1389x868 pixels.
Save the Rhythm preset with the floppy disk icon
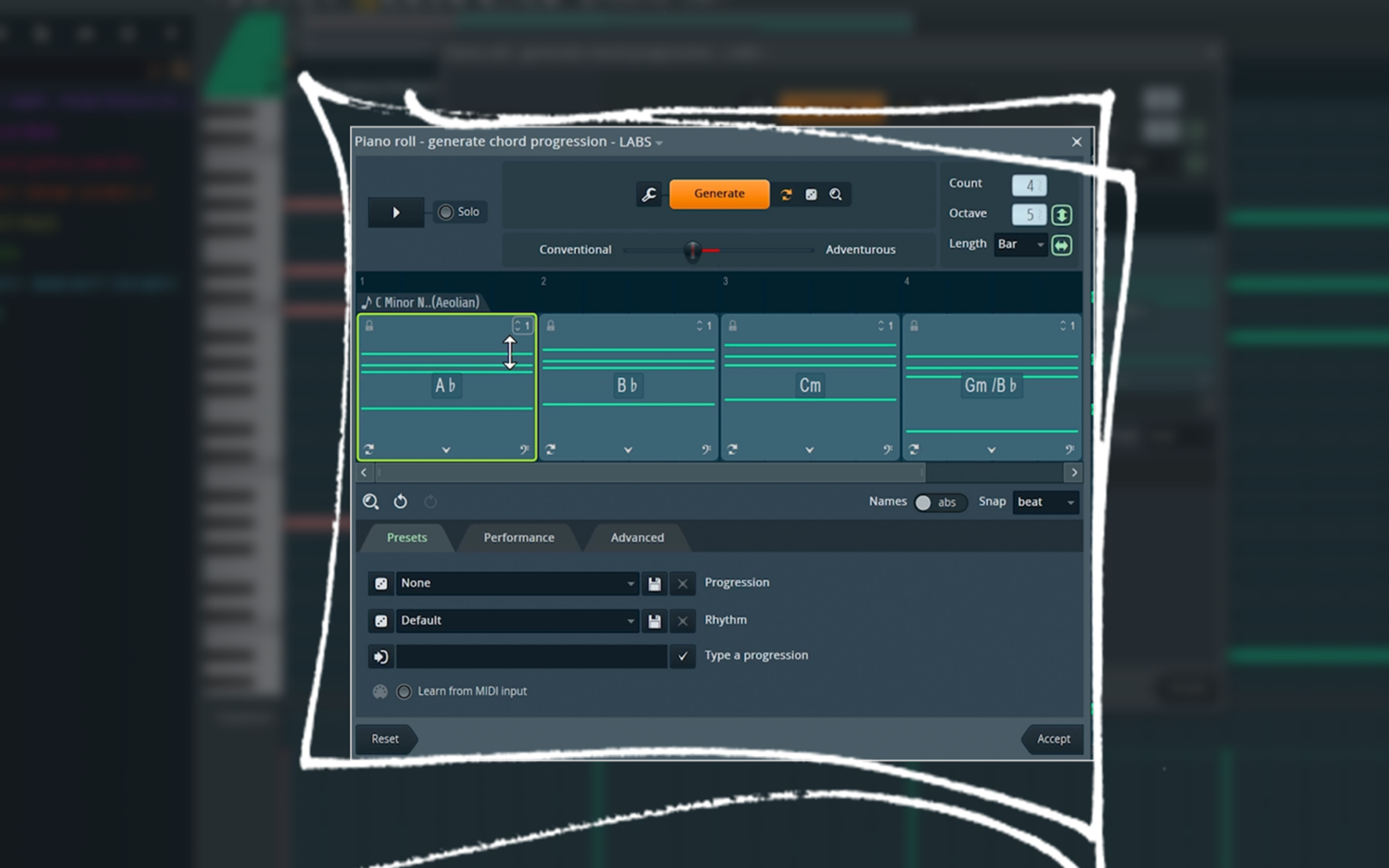click(654, 620)
